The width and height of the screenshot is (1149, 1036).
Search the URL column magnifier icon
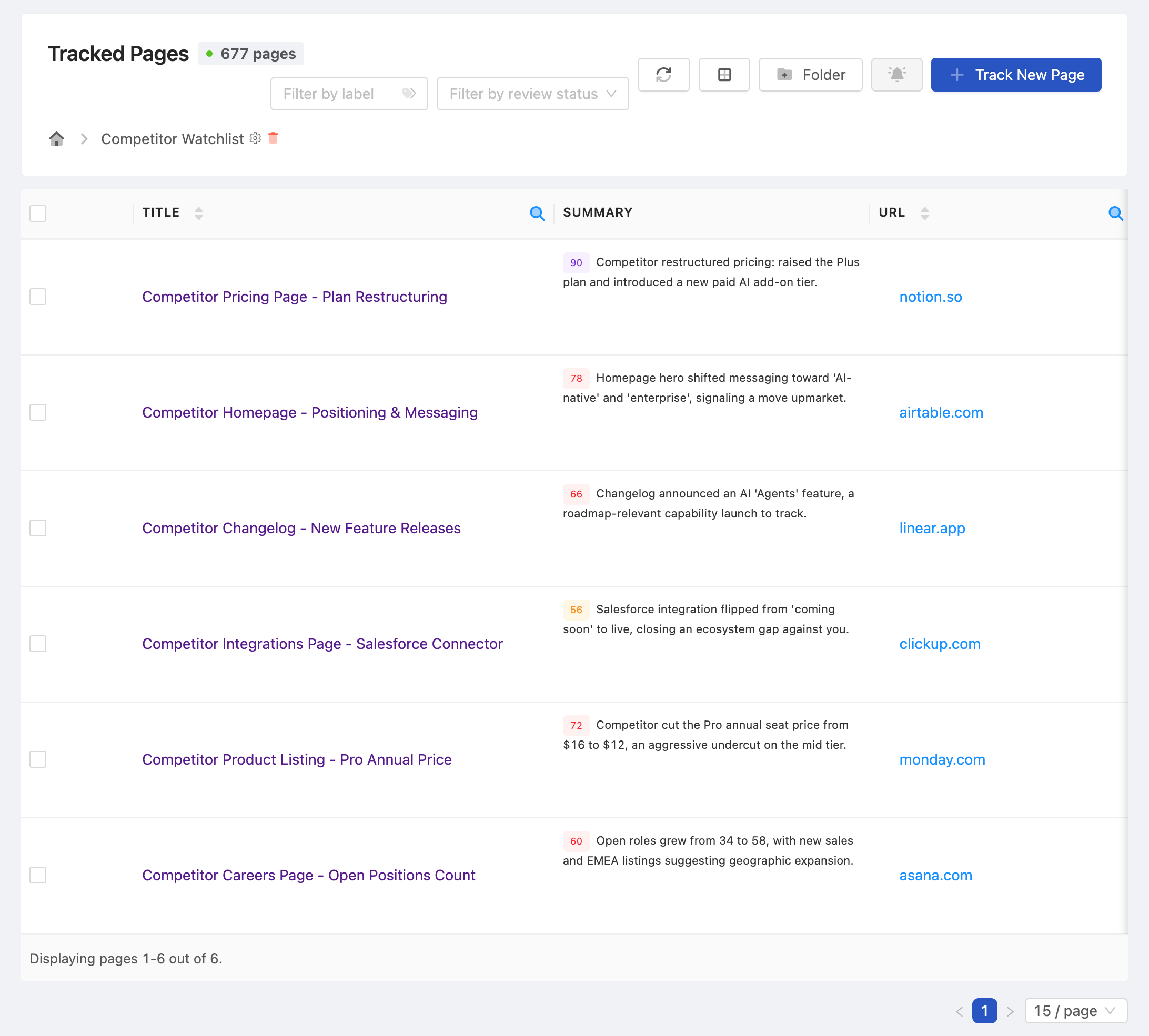1115,214
